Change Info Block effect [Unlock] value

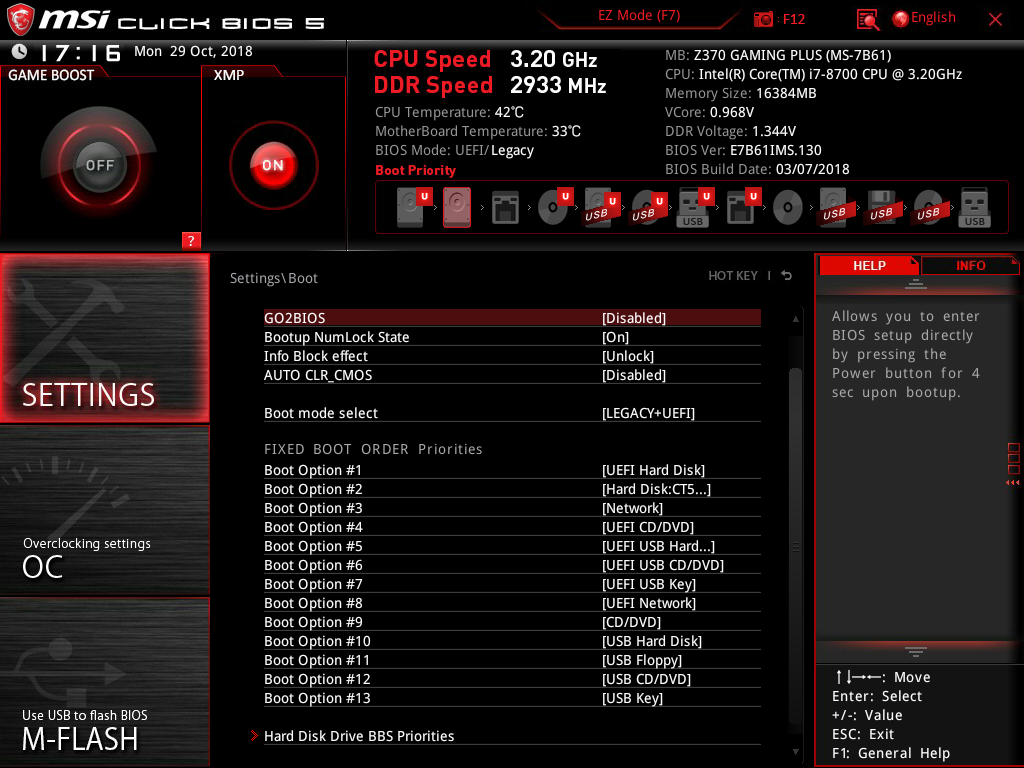click(x=628, y=356)
